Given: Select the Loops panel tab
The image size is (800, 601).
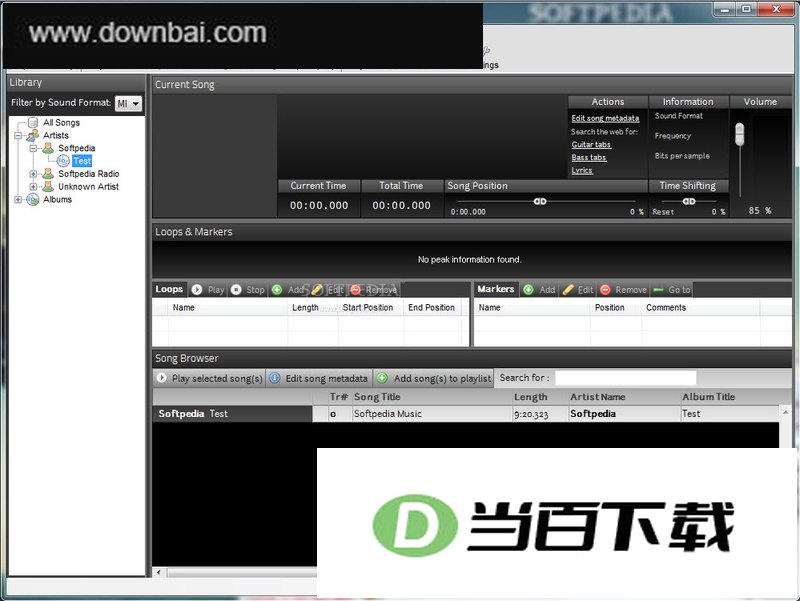Looking at the screenshot, I should (x=169, y=289).
